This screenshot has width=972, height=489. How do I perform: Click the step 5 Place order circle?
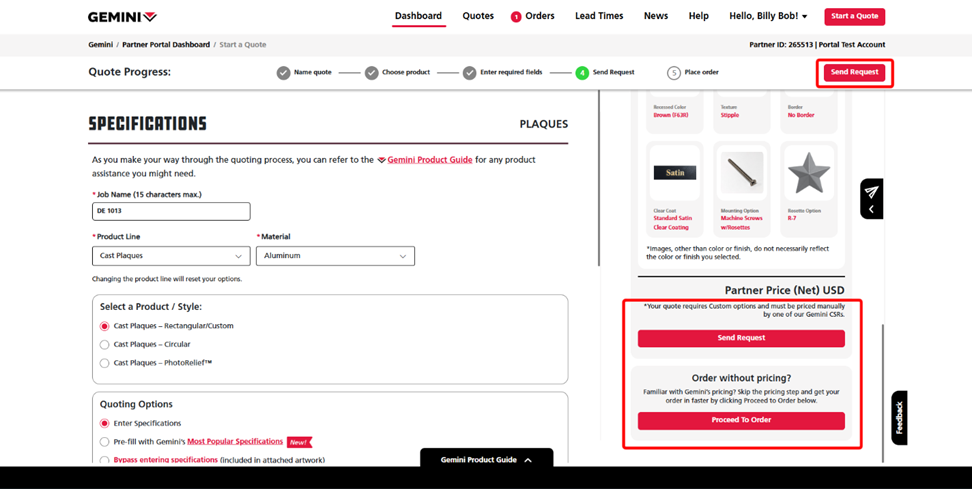(x=674, y=73)
